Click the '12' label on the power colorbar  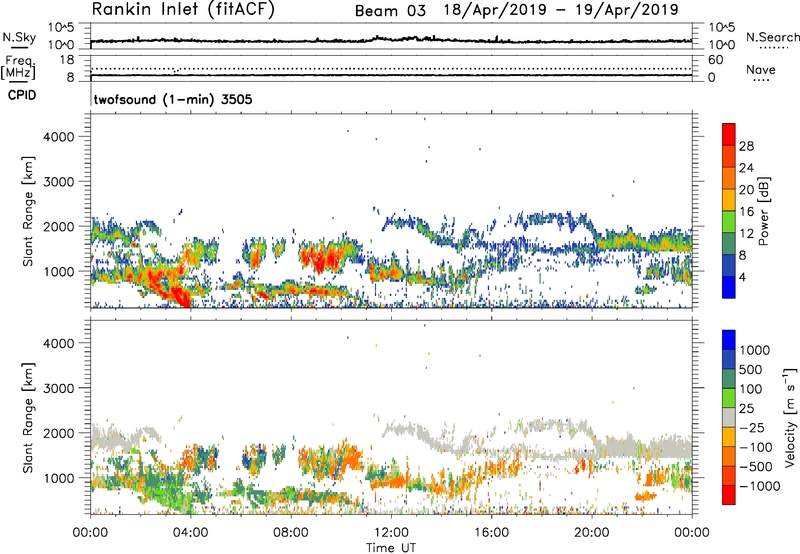coord(746,234)
